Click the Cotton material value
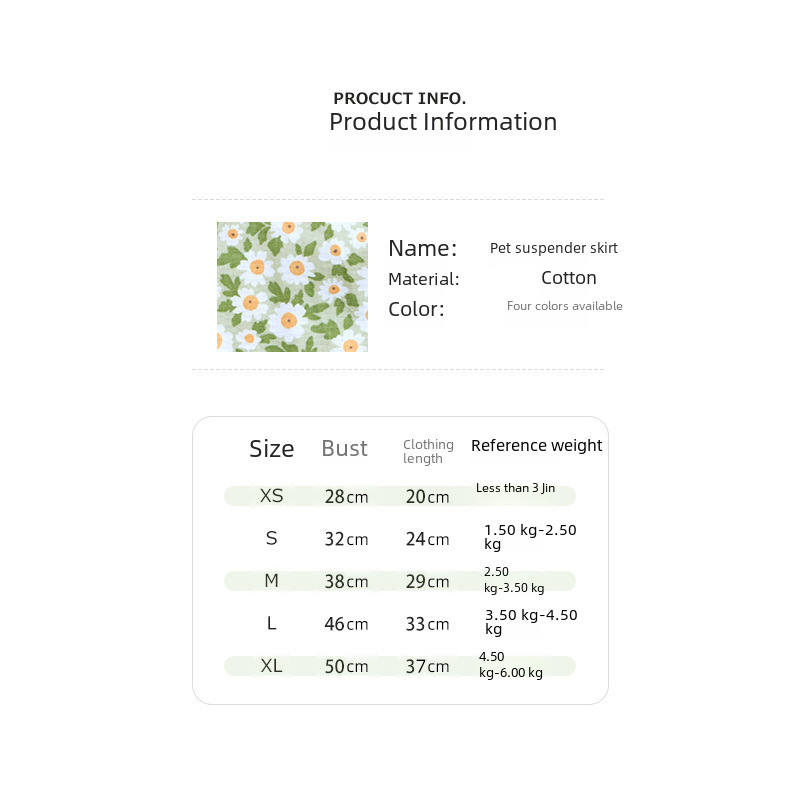This screenshot has width=800, height=800. (568, 278)
